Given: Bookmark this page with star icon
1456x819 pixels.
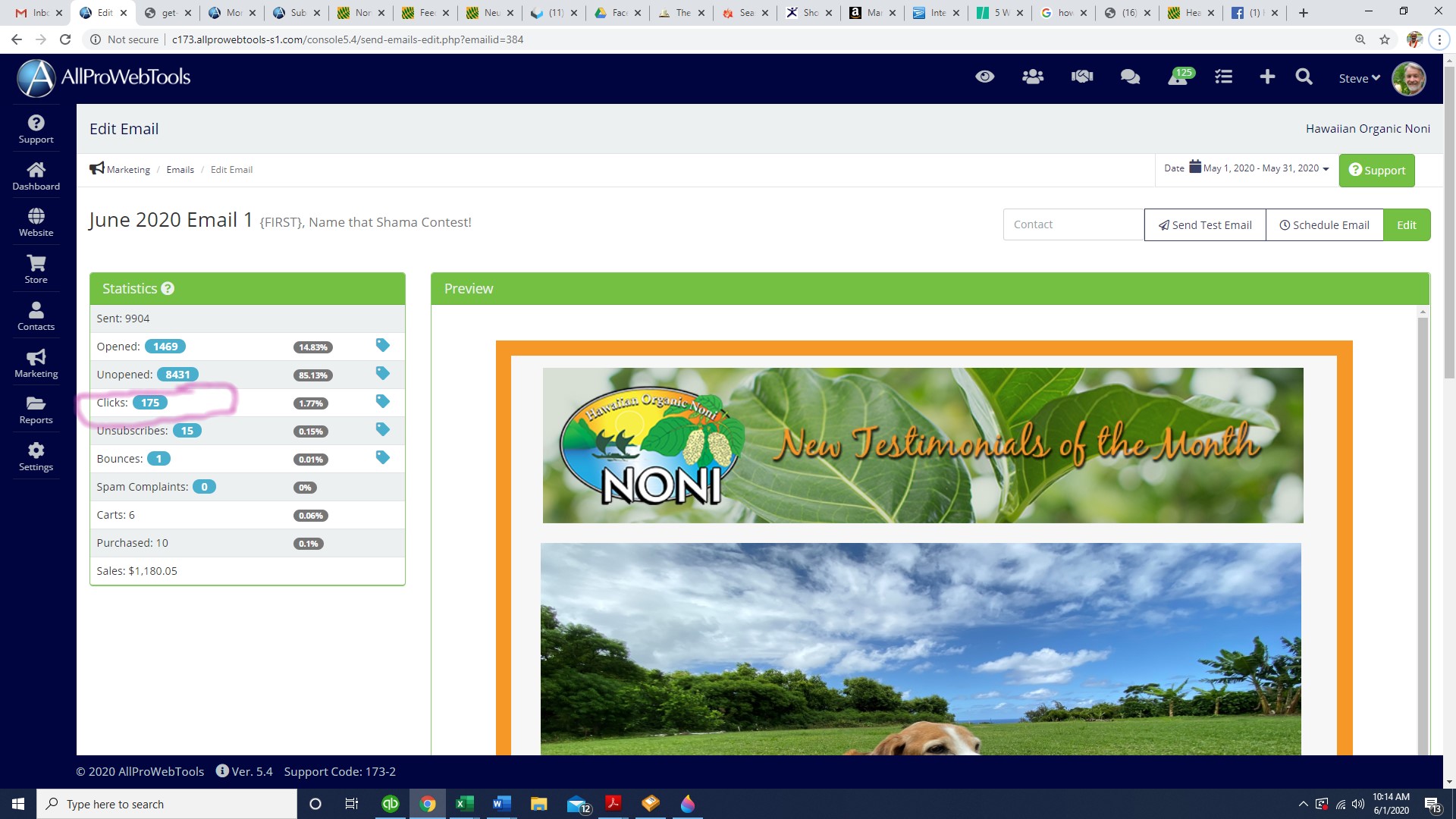Looking at the screenshot, I should 1385,39.
